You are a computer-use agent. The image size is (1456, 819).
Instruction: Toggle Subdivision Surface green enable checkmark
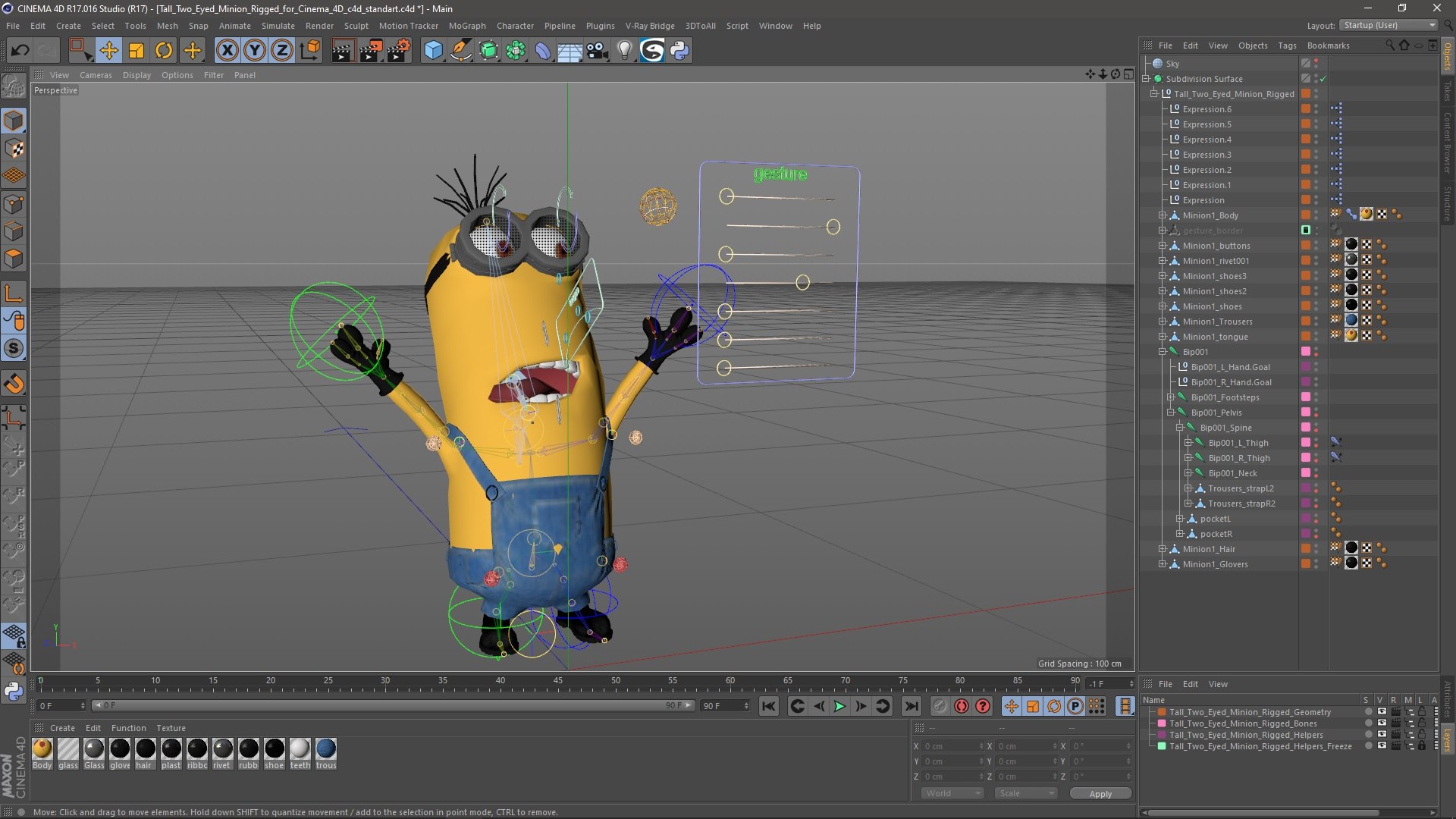pos(1323,79)
